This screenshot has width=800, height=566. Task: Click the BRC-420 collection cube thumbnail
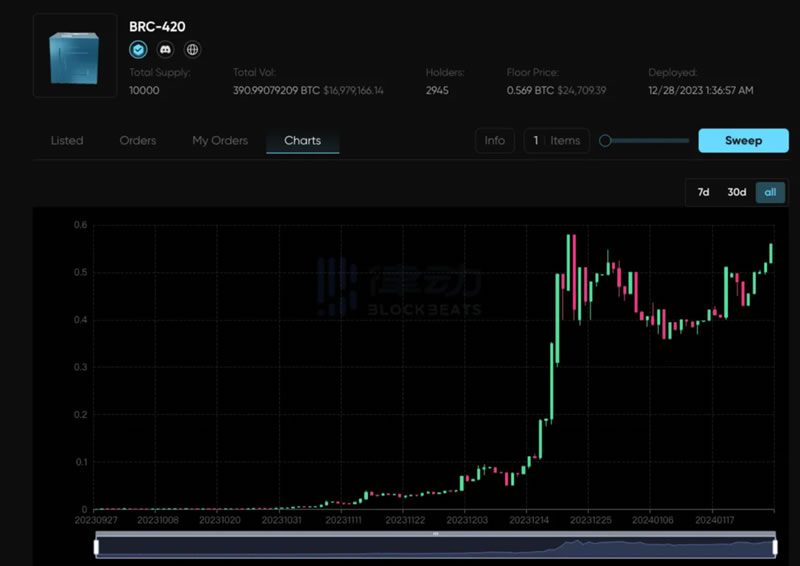75,56
